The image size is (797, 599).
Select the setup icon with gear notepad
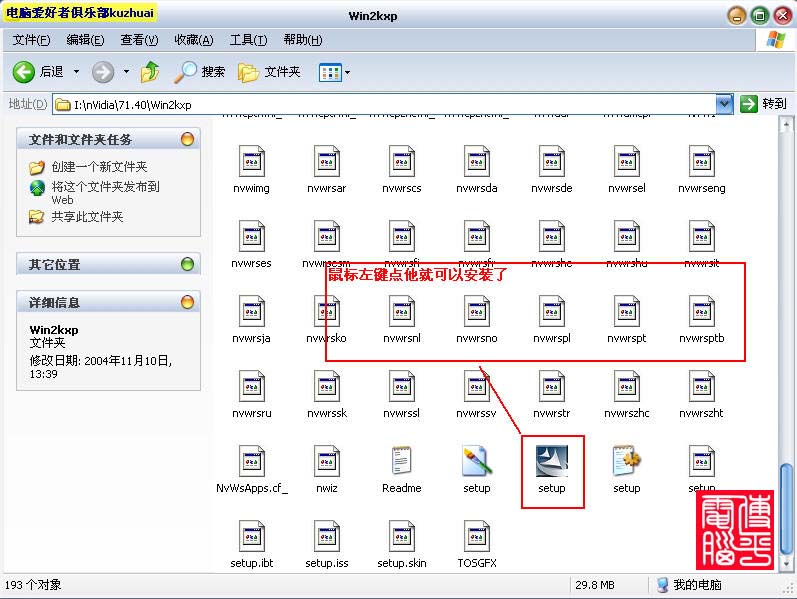tap(627, 461)
